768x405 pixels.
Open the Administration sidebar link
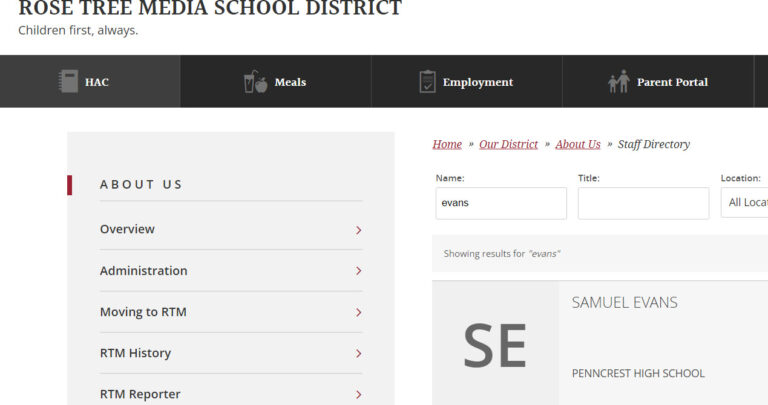click(144, 271)
